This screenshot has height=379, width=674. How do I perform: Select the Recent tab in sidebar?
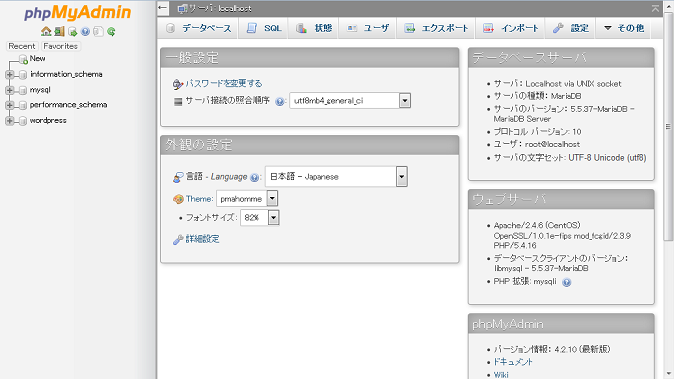pos(21,46)
